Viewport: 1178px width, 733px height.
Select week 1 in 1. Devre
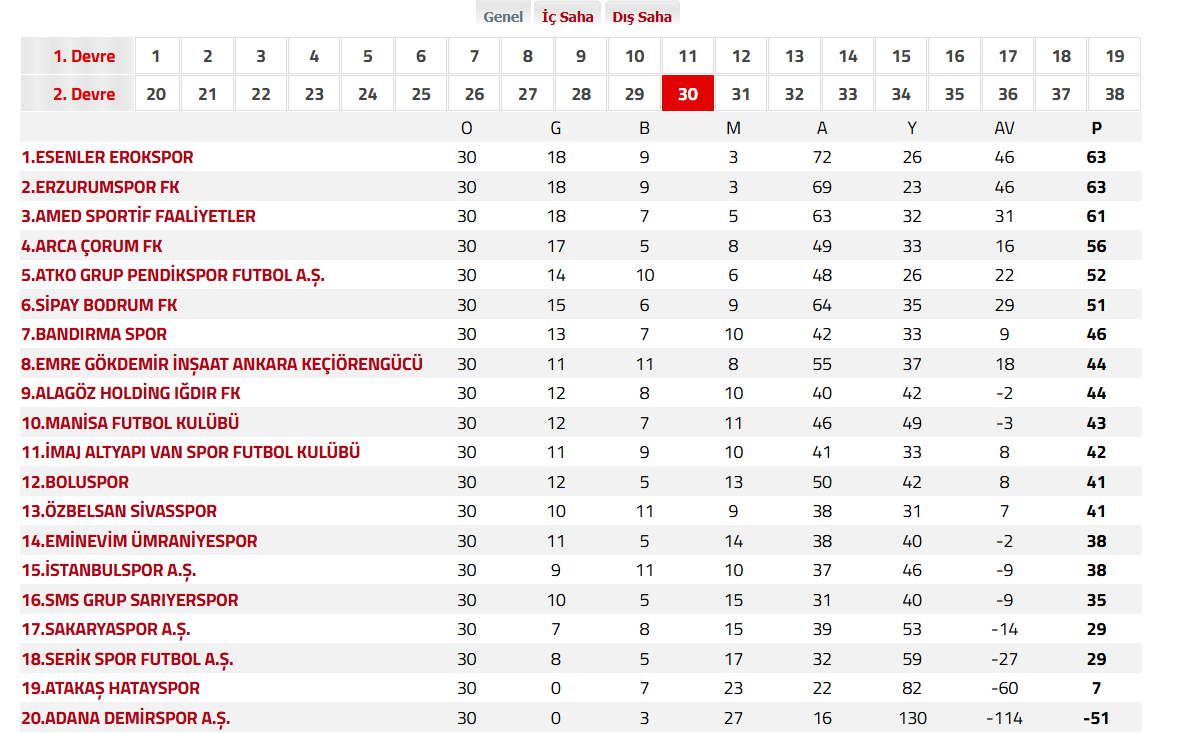point(155,56)
